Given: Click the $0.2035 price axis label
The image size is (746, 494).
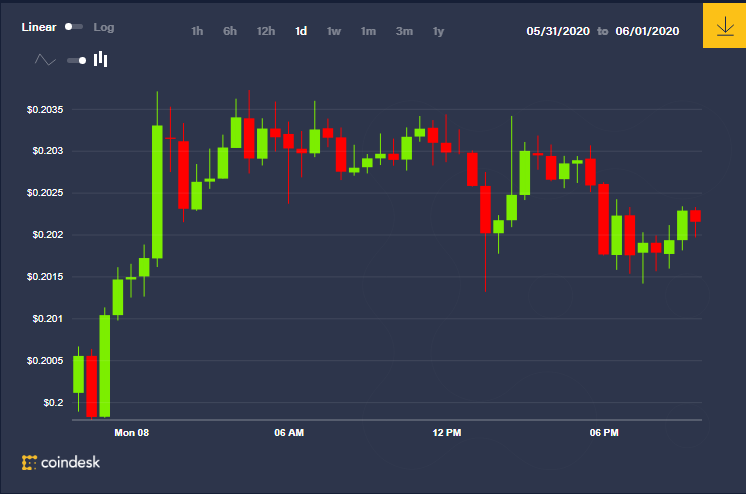Looking at the screenshot, I should [45, 110].
